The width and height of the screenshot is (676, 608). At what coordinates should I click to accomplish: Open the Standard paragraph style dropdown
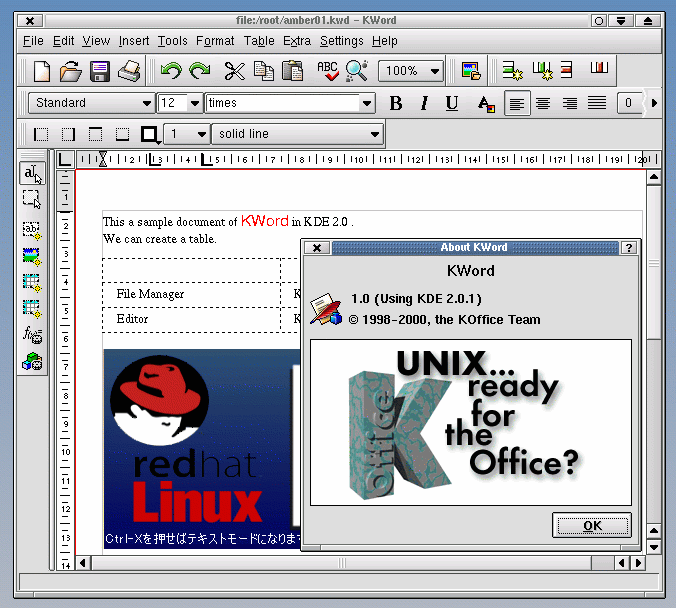[91, 103]
